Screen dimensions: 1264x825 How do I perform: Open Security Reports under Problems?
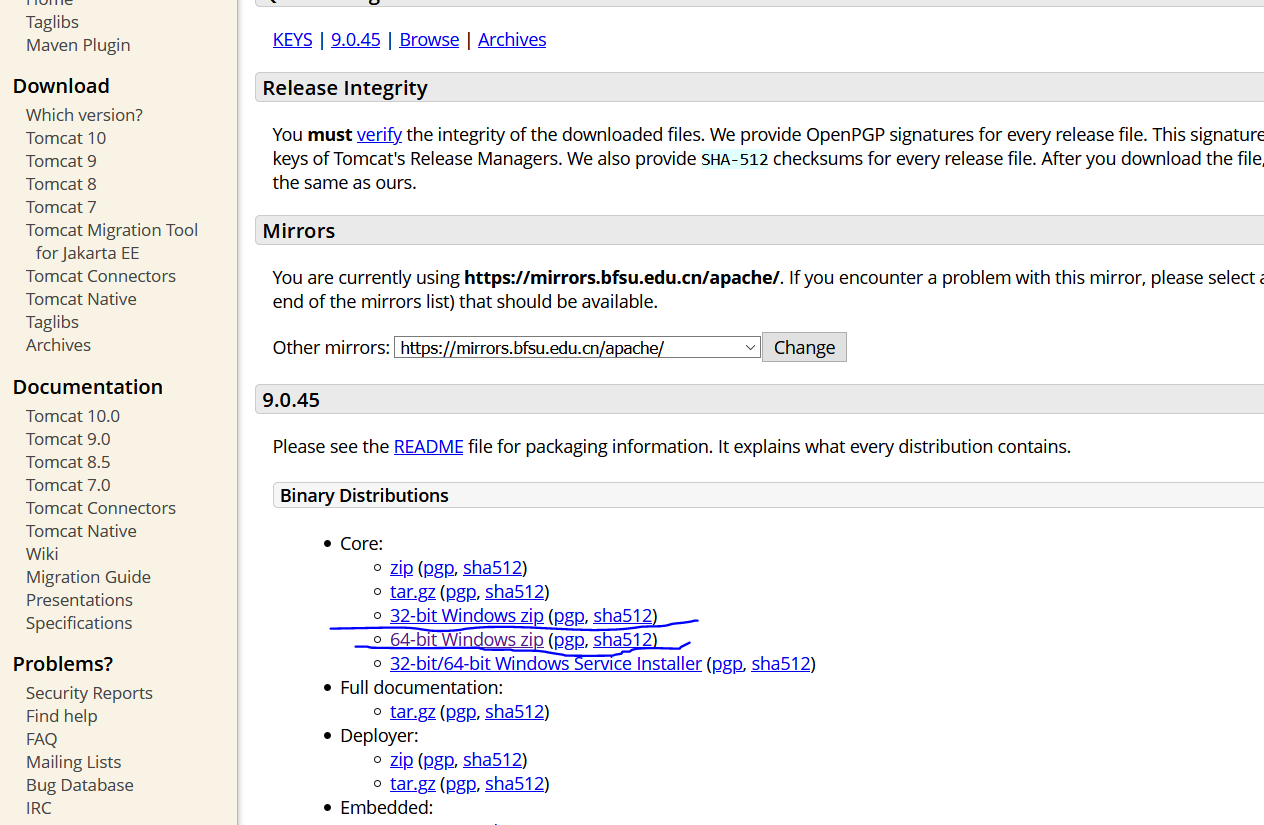[x=89, y=693]
